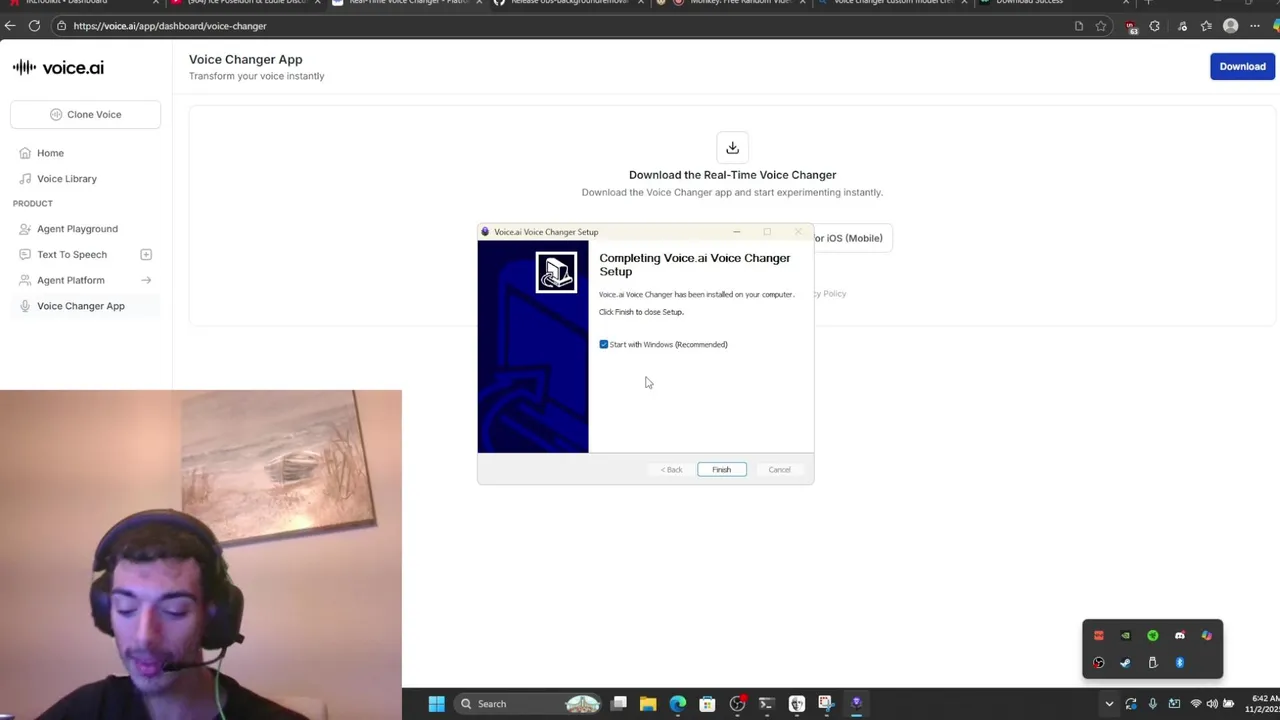This screenshot has width=1280, height=720.
Task: Uncheck Start with Windows (Recommended) checkbox
Action: click(x=603, y=344)
